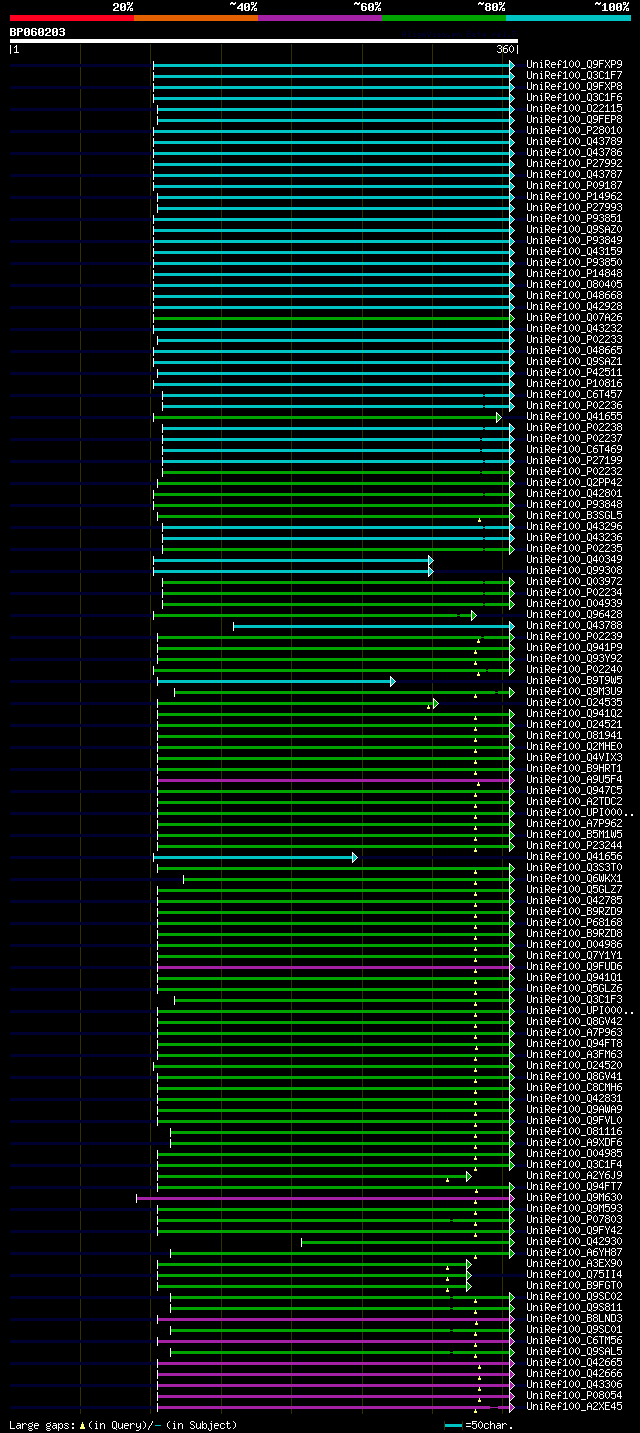The image size is (640, 1433).
Task: Click the cyan ~100% legend color segment
Action: [568, 17]
